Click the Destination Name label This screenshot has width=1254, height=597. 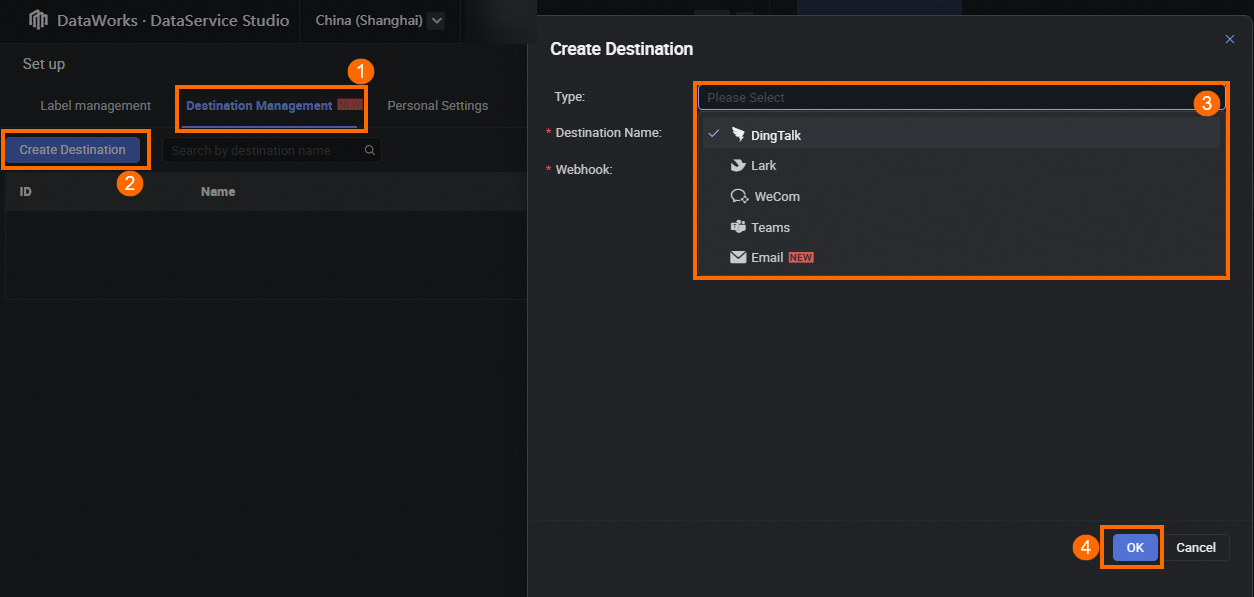(x=608, y=132)
